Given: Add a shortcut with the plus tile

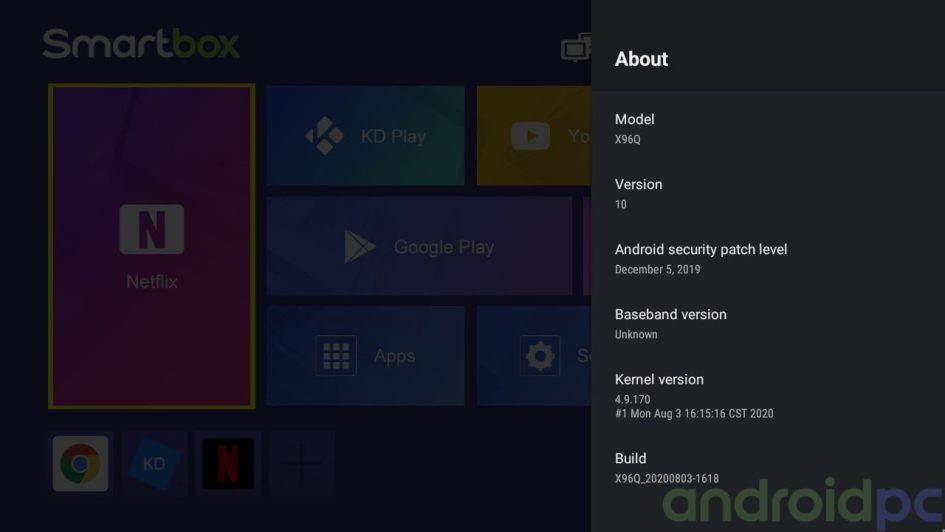Looking at the screenshot, I should point(302,463).
